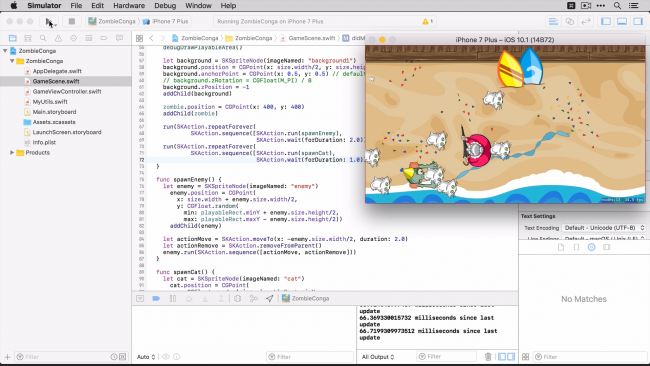The image size is (650, 366).
Task: Open the Auto variables scope dropdown
Action: (146, 356)
